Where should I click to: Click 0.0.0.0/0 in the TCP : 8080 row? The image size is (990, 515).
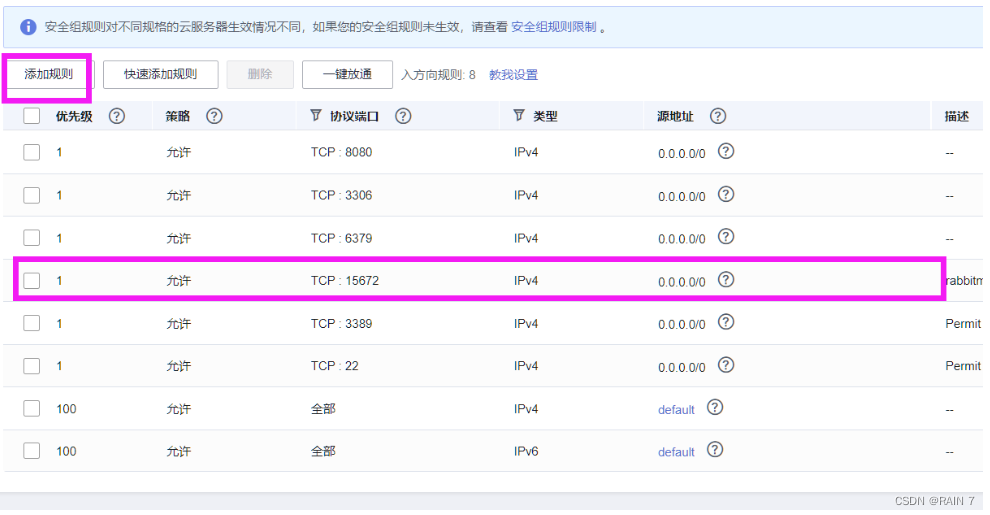(x=681, y=153)
